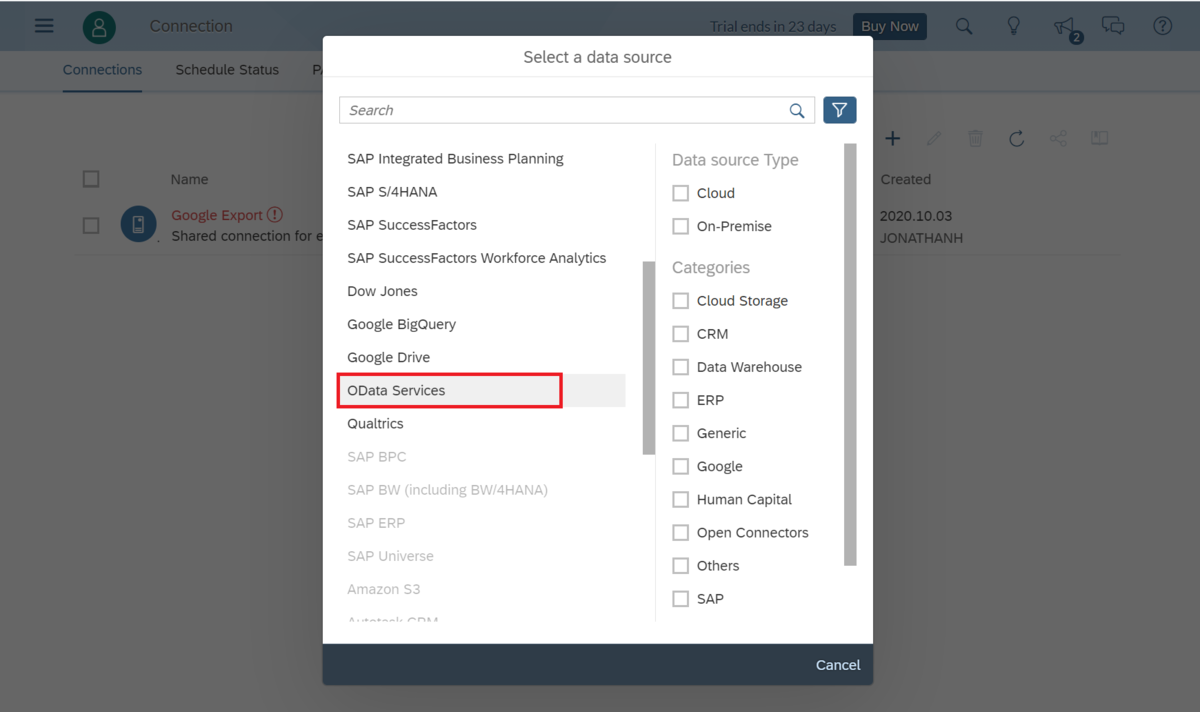
Task: Click the Buy Now button
Action: pos(889,26)
